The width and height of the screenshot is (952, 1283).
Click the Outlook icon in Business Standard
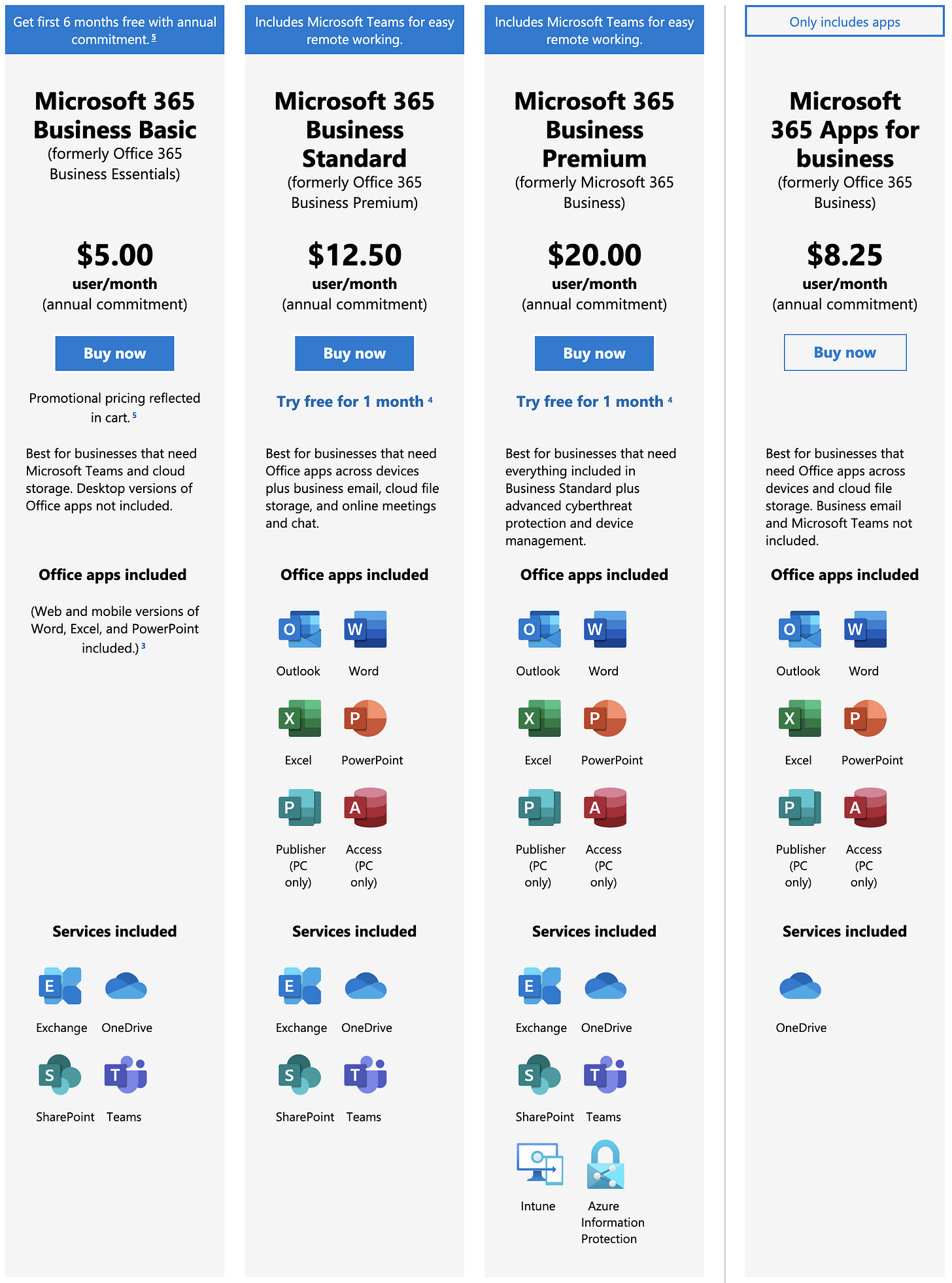tap(299, 629)
